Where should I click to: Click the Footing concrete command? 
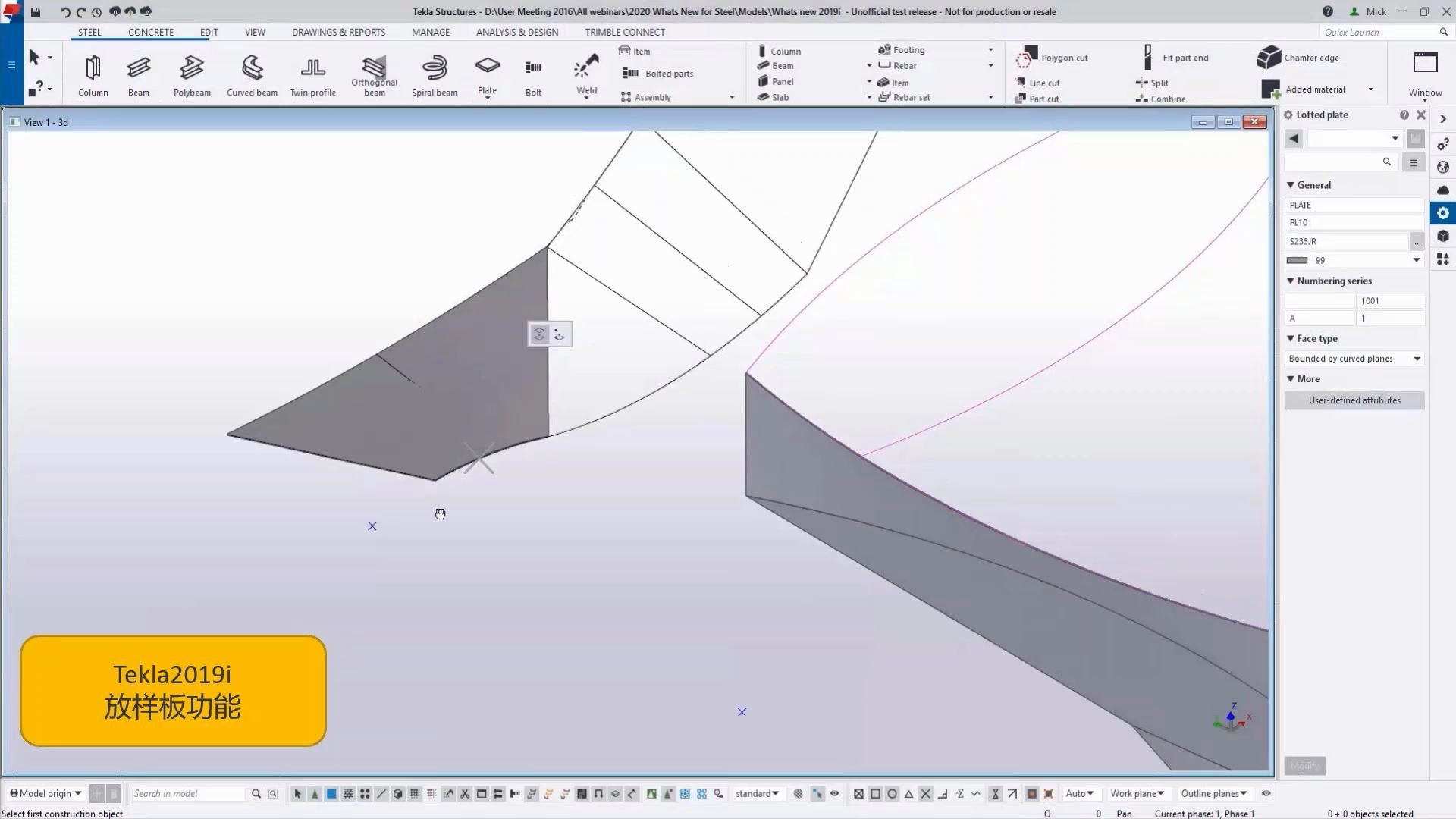point(902,50)
